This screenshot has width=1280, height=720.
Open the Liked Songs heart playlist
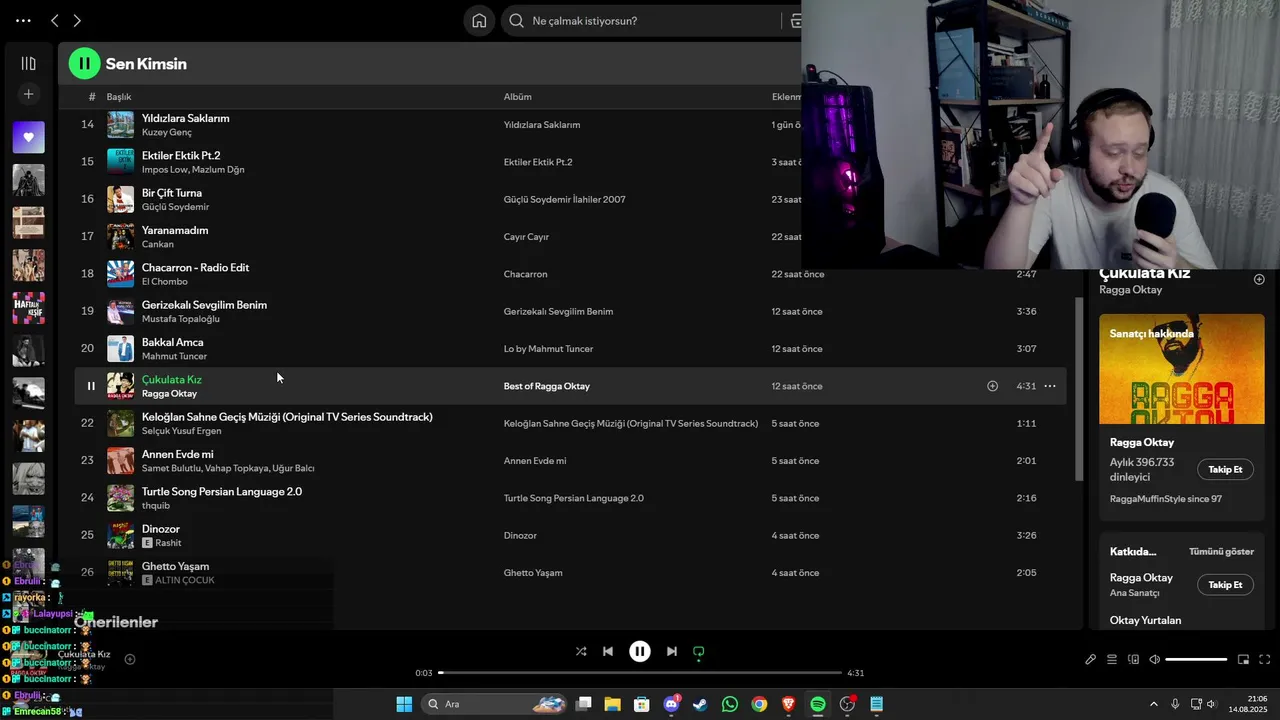coord(28,137)
